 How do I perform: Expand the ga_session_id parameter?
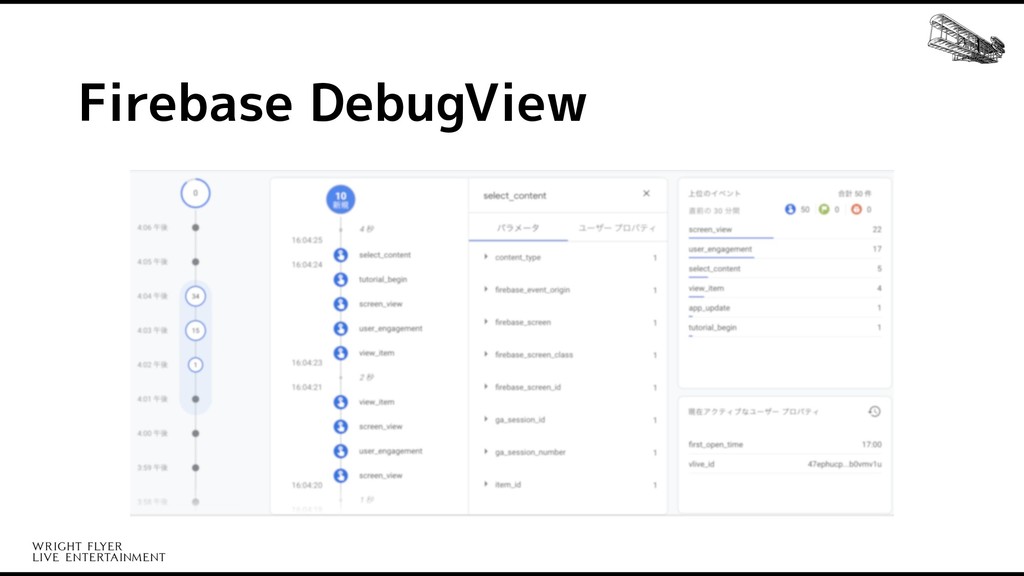486,419
